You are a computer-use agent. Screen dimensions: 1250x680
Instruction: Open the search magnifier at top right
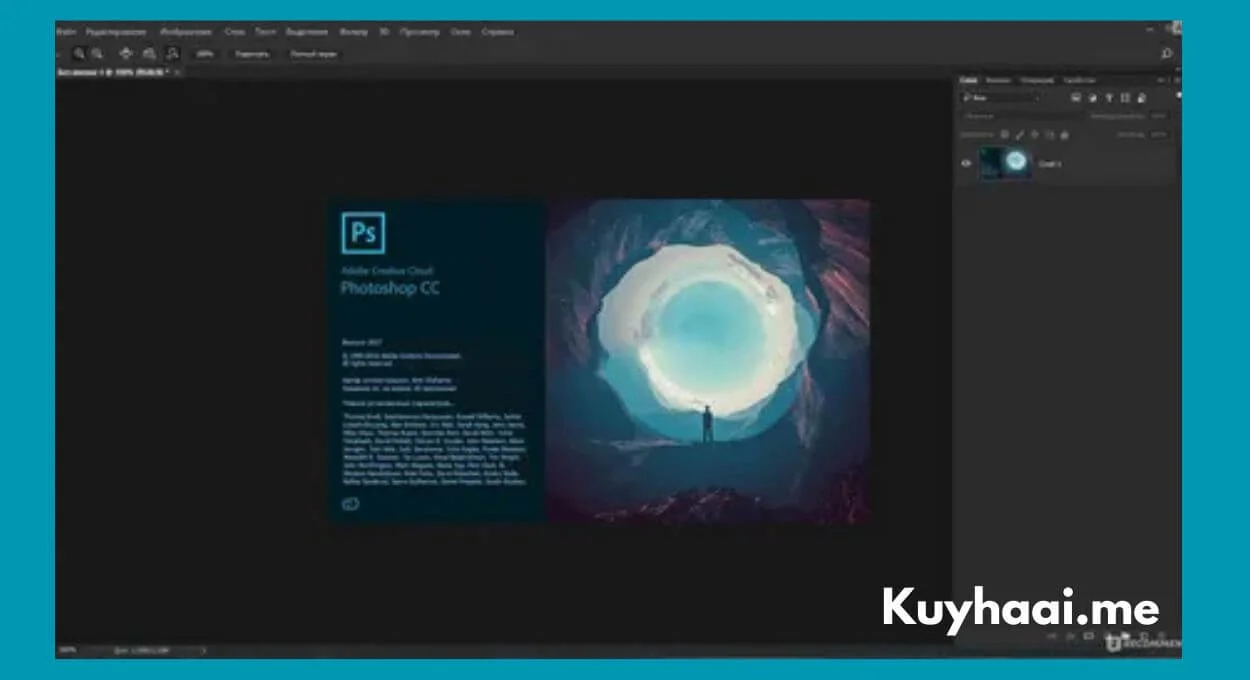(x=1166, y=54)
